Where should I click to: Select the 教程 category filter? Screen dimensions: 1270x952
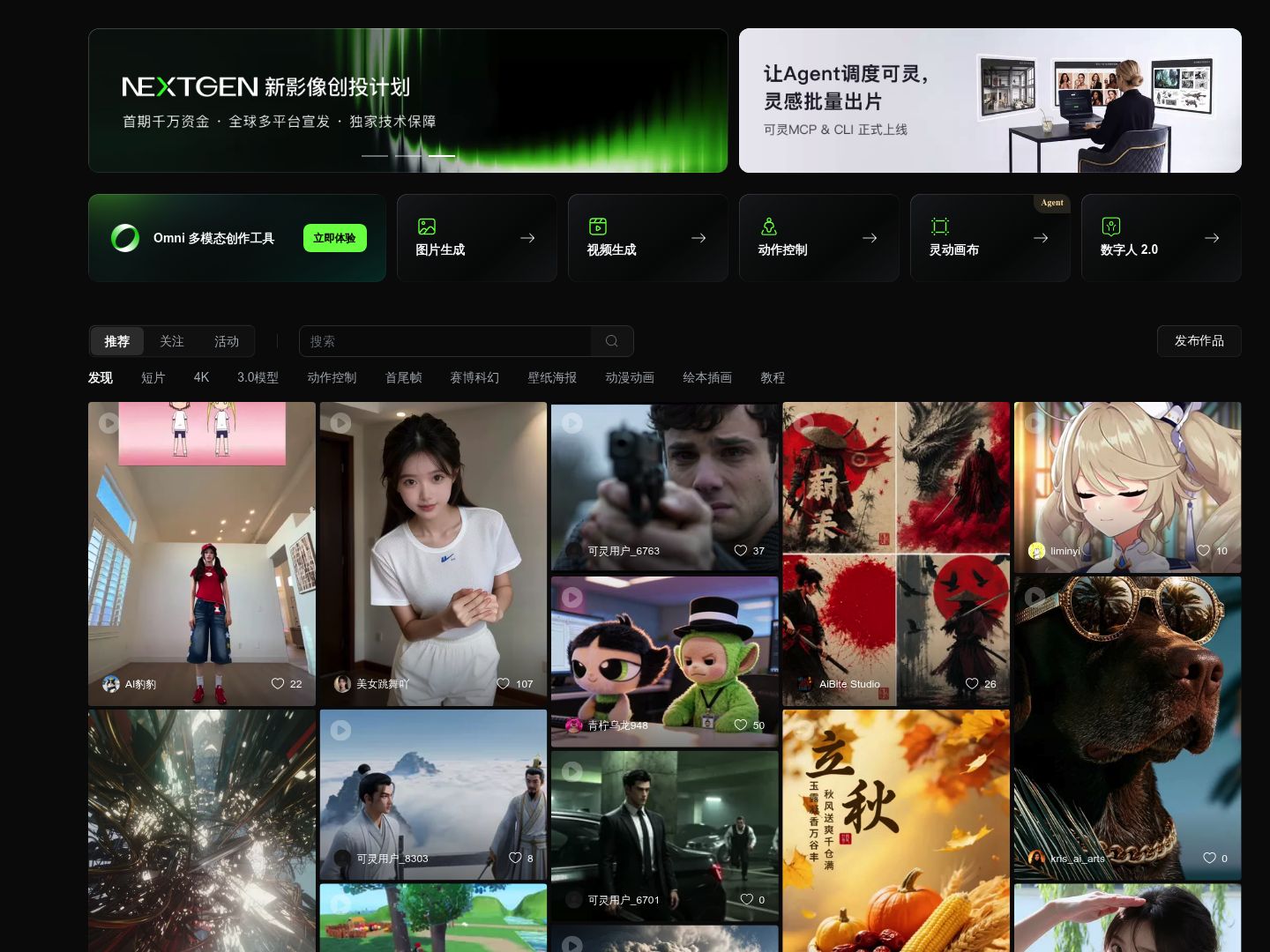[773, 377]
